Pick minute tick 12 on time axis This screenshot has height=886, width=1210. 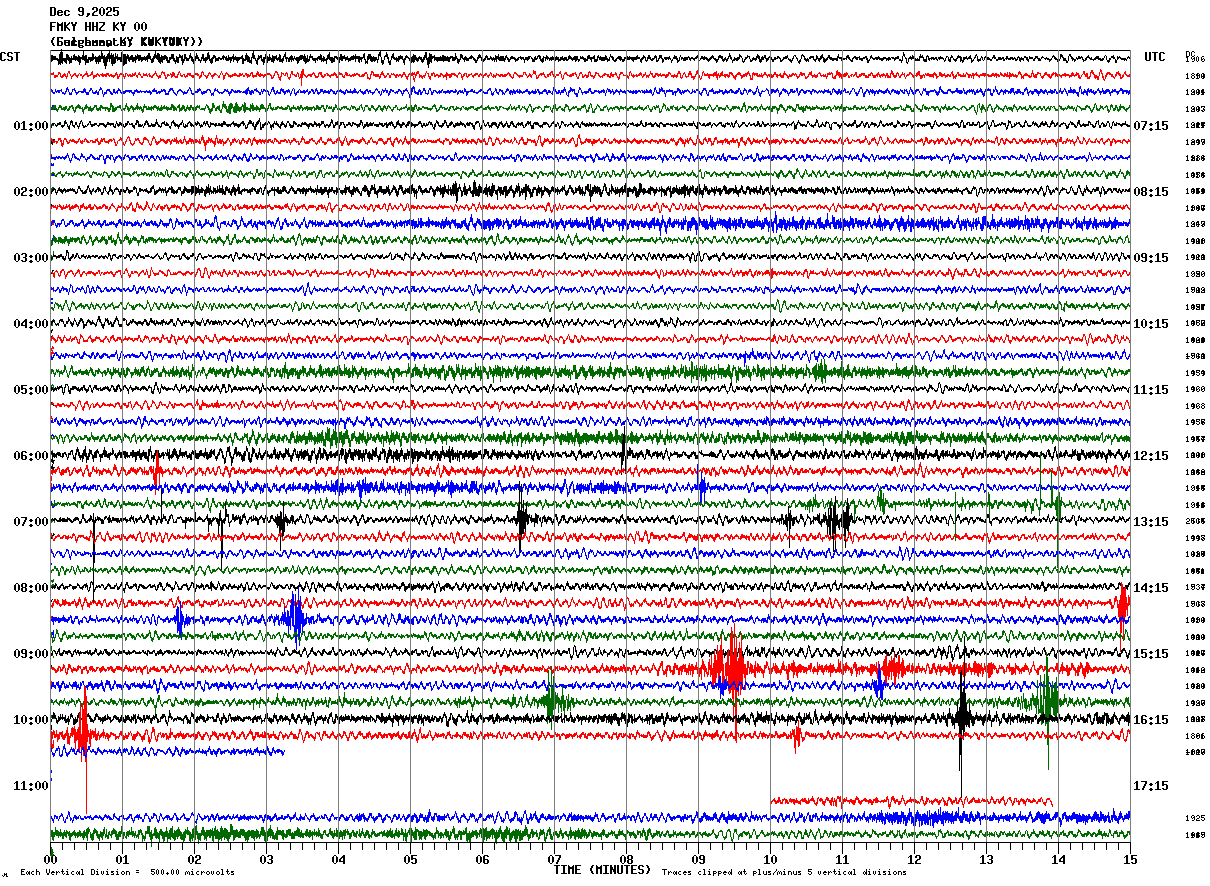pos(915,859)
